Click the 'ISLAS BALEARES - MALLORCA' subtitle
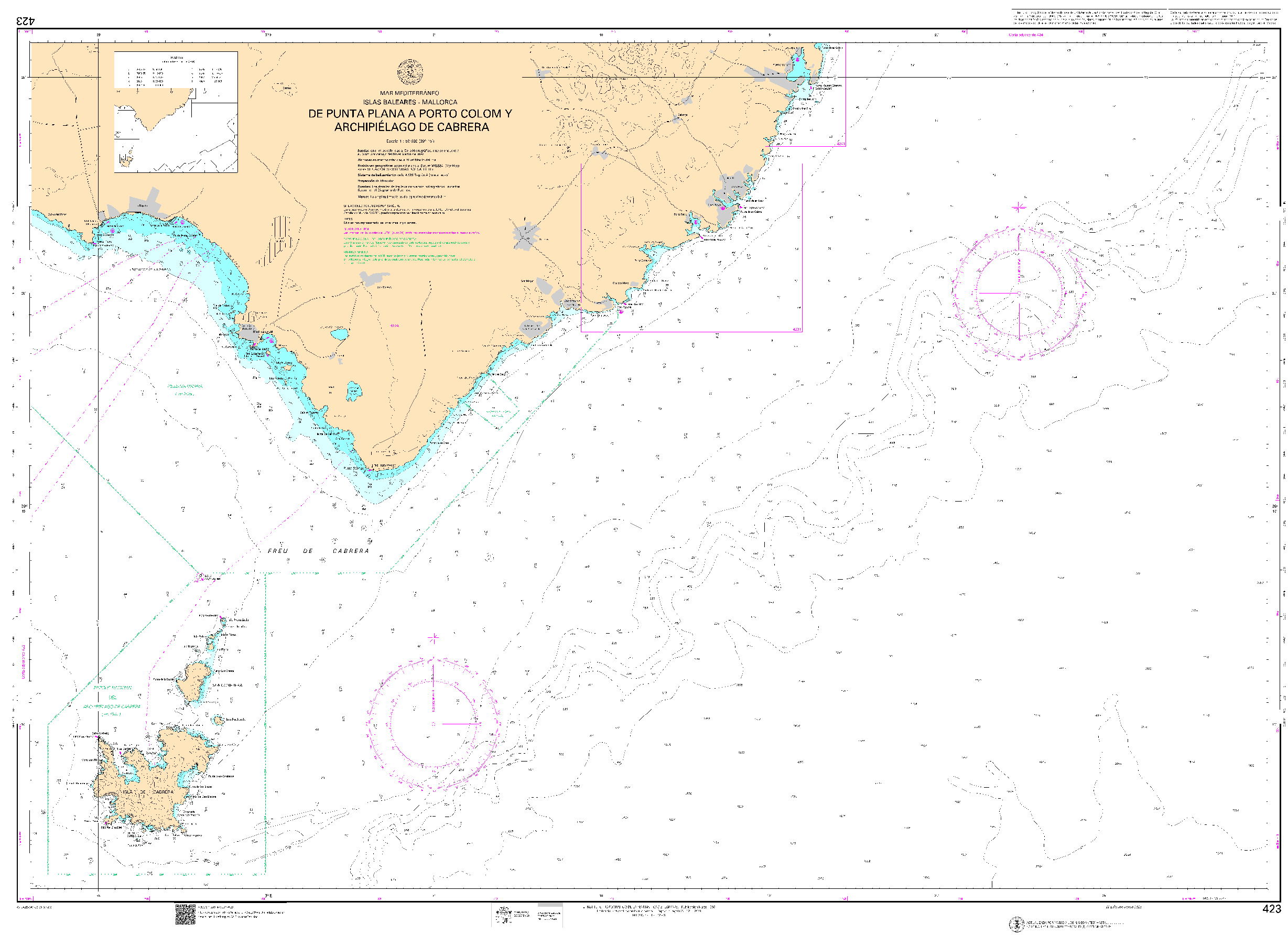1288x935 pixels. [409, 102]
